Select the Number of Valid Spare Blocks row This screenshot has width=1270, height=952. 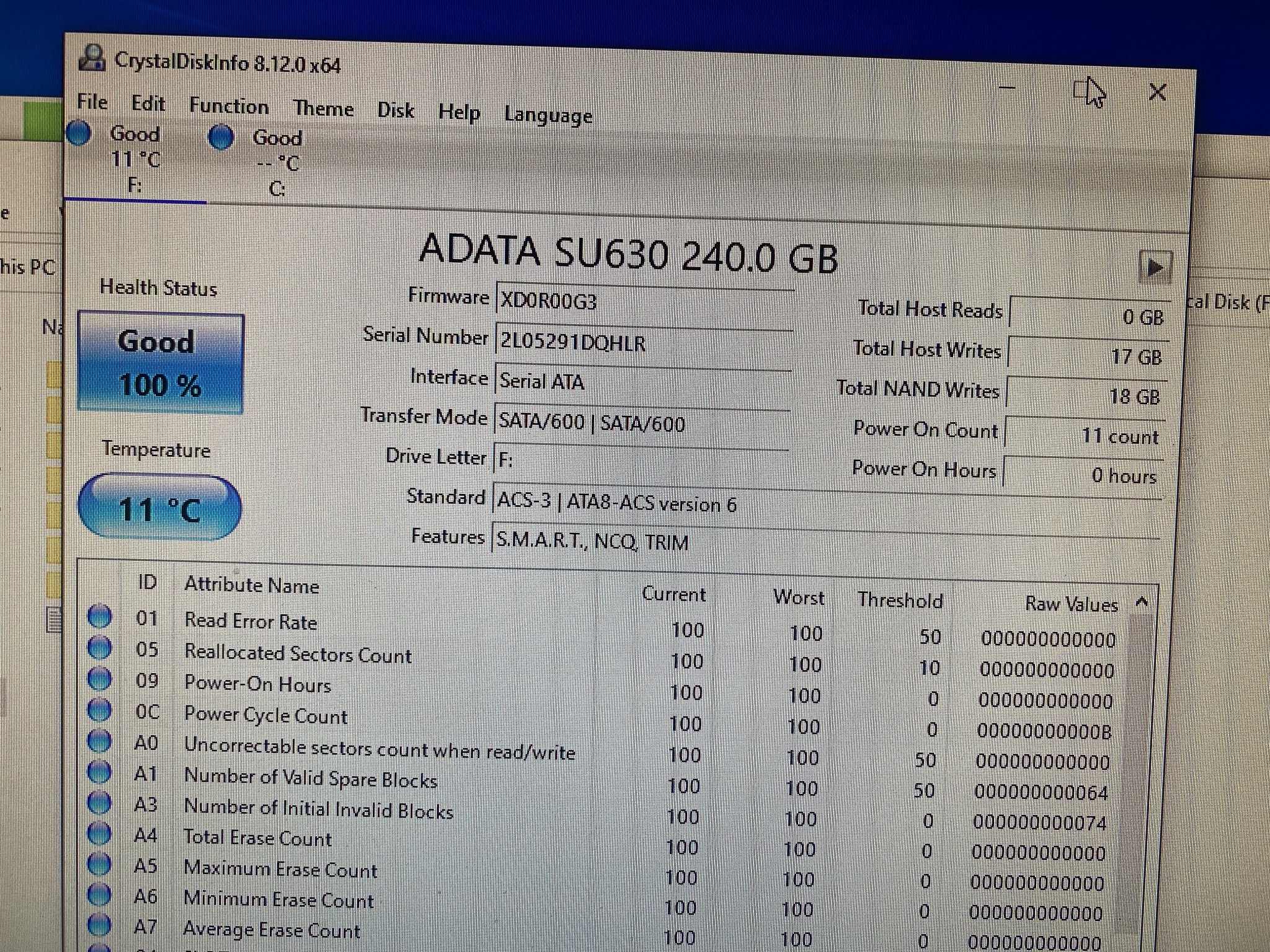(311, 778)
